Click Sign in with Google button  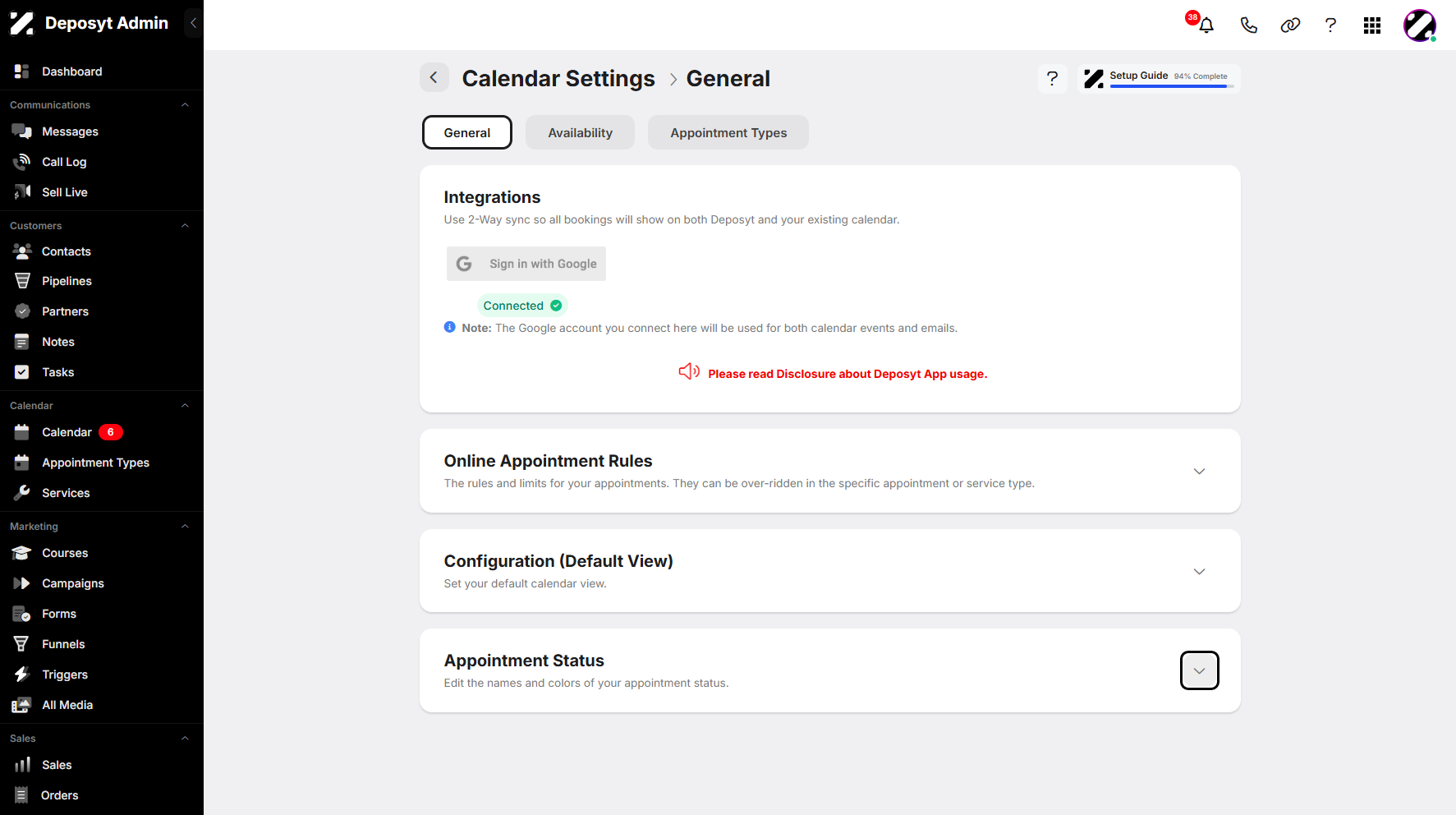click(526, 264)
